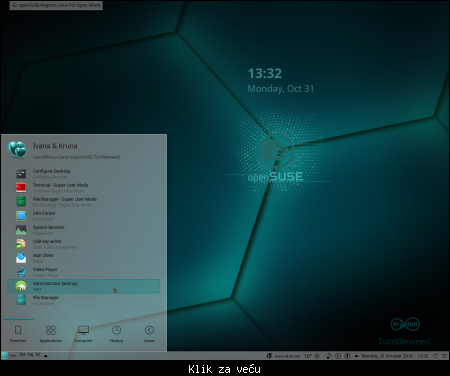The width and height of the screenshot is (450, 376).
Task: Open the Leave tab
Action: point(149,334)
